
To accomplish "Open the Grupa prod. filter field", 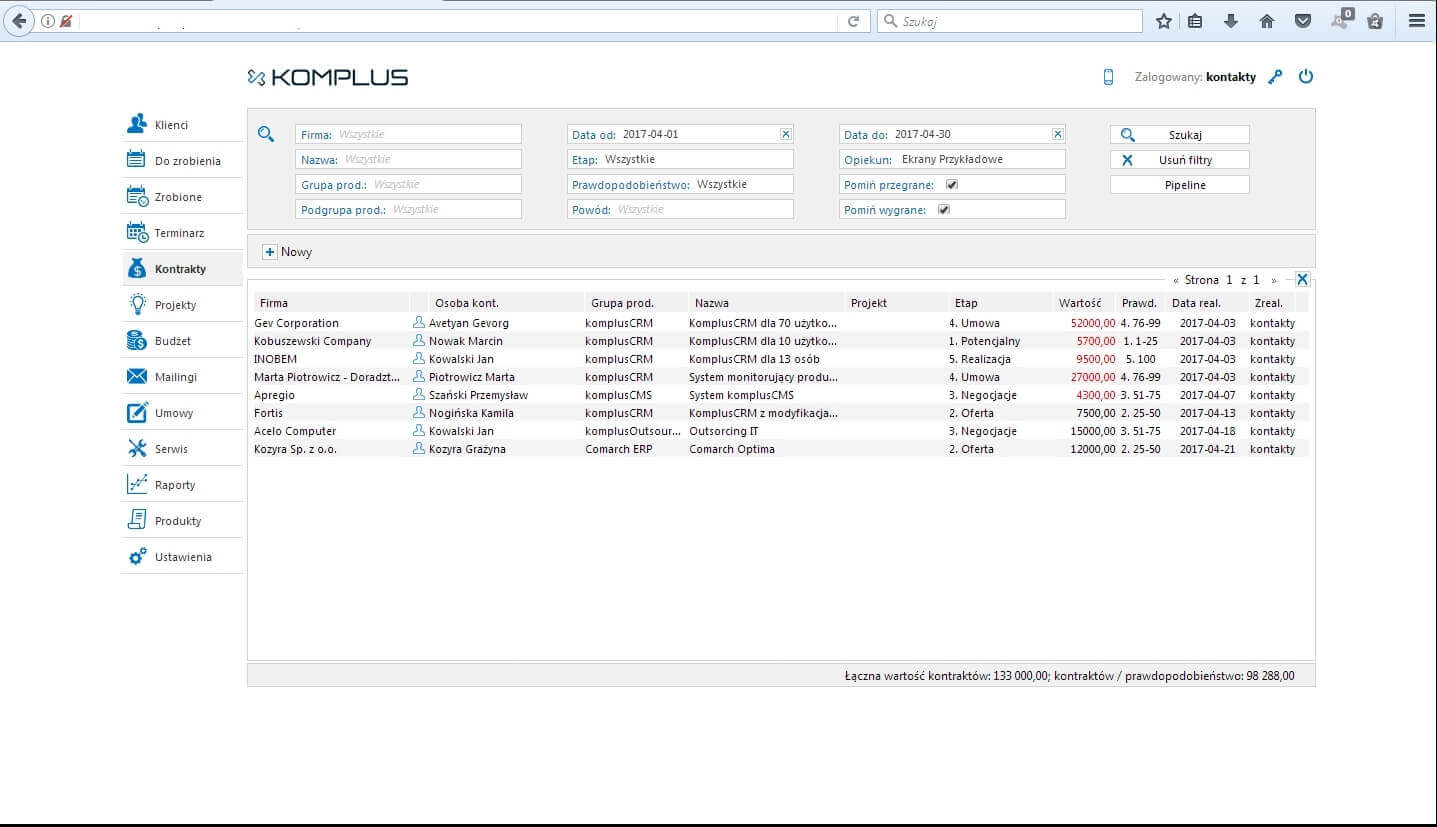I will (409, 184).
